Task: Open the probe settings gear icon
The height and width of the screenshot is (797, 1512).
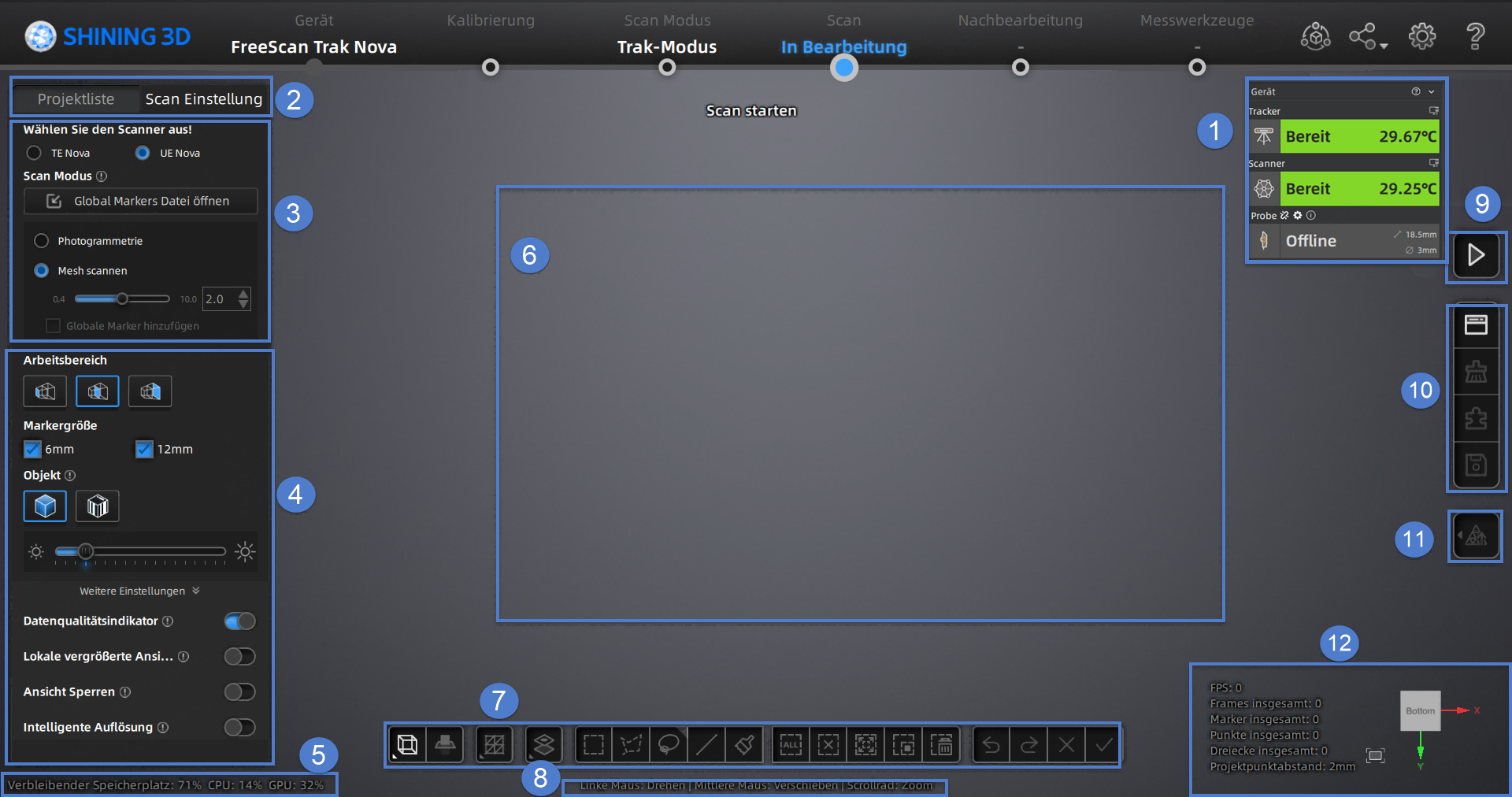Action: coord(1298,215)
